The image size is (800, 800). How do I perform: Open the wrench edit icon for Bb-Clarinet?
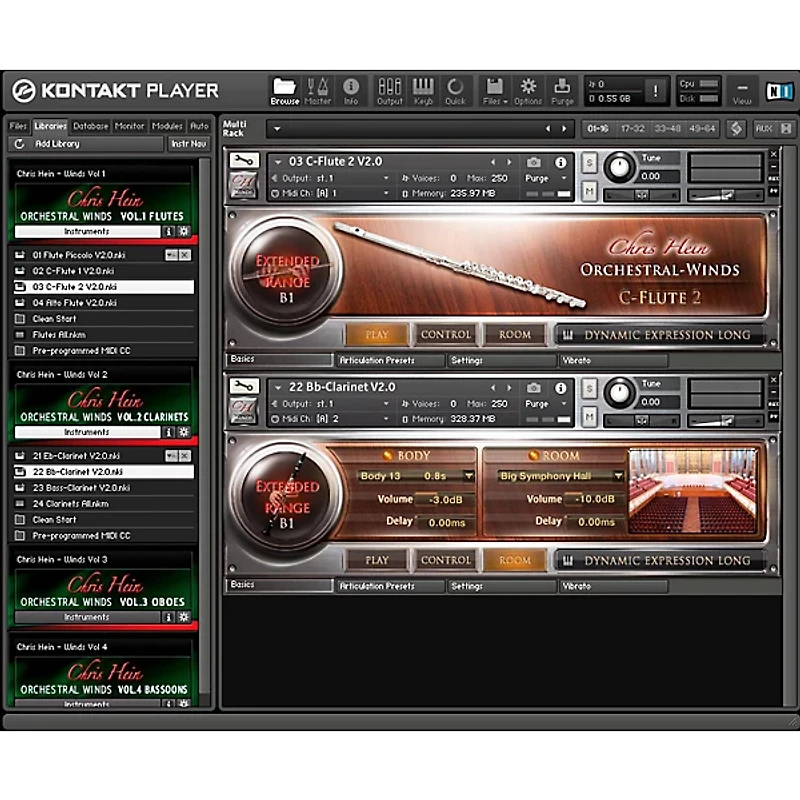click(244, 386)
